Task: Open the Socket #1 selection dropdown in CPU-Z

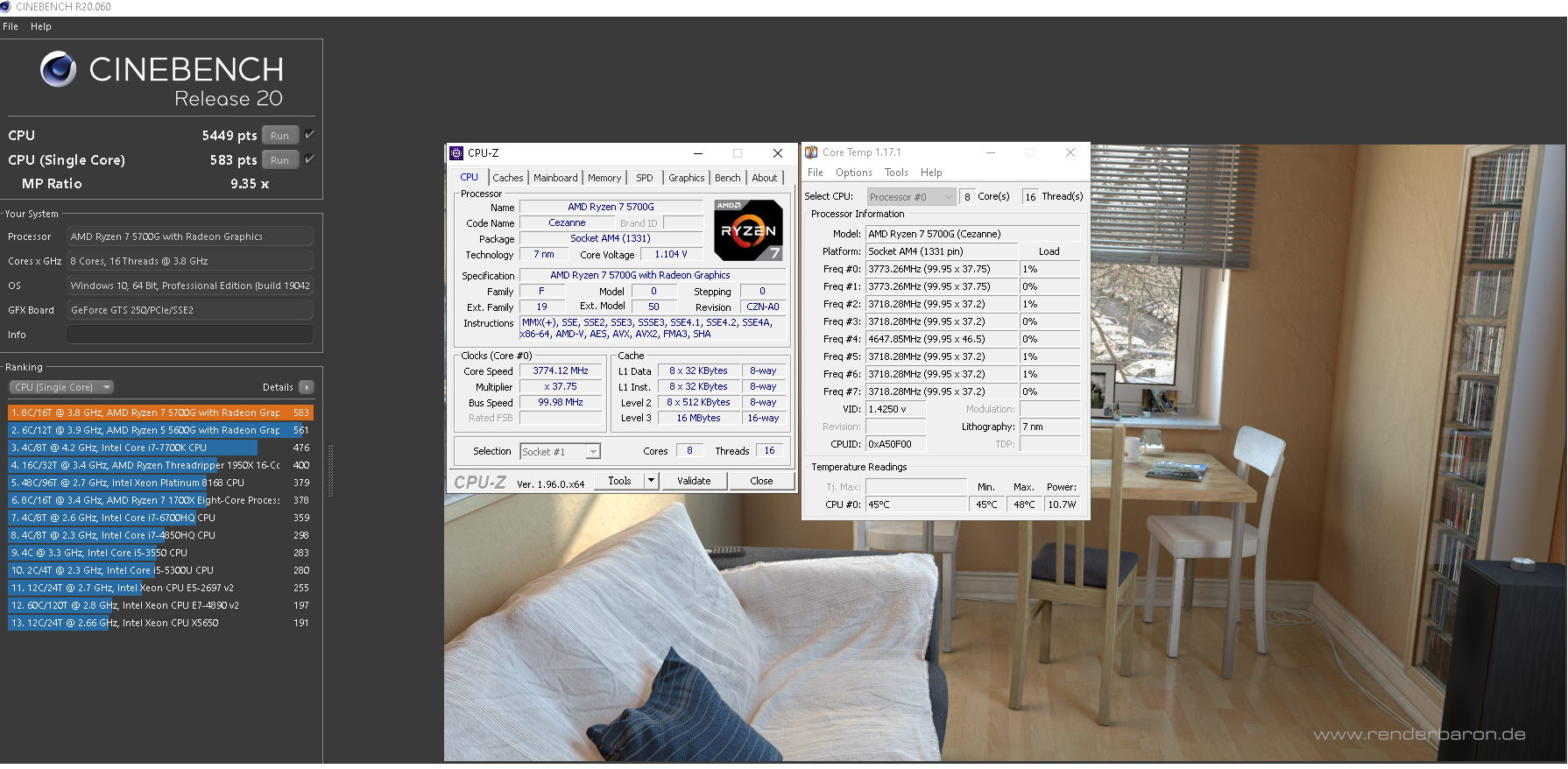Action: coord(560,452)
